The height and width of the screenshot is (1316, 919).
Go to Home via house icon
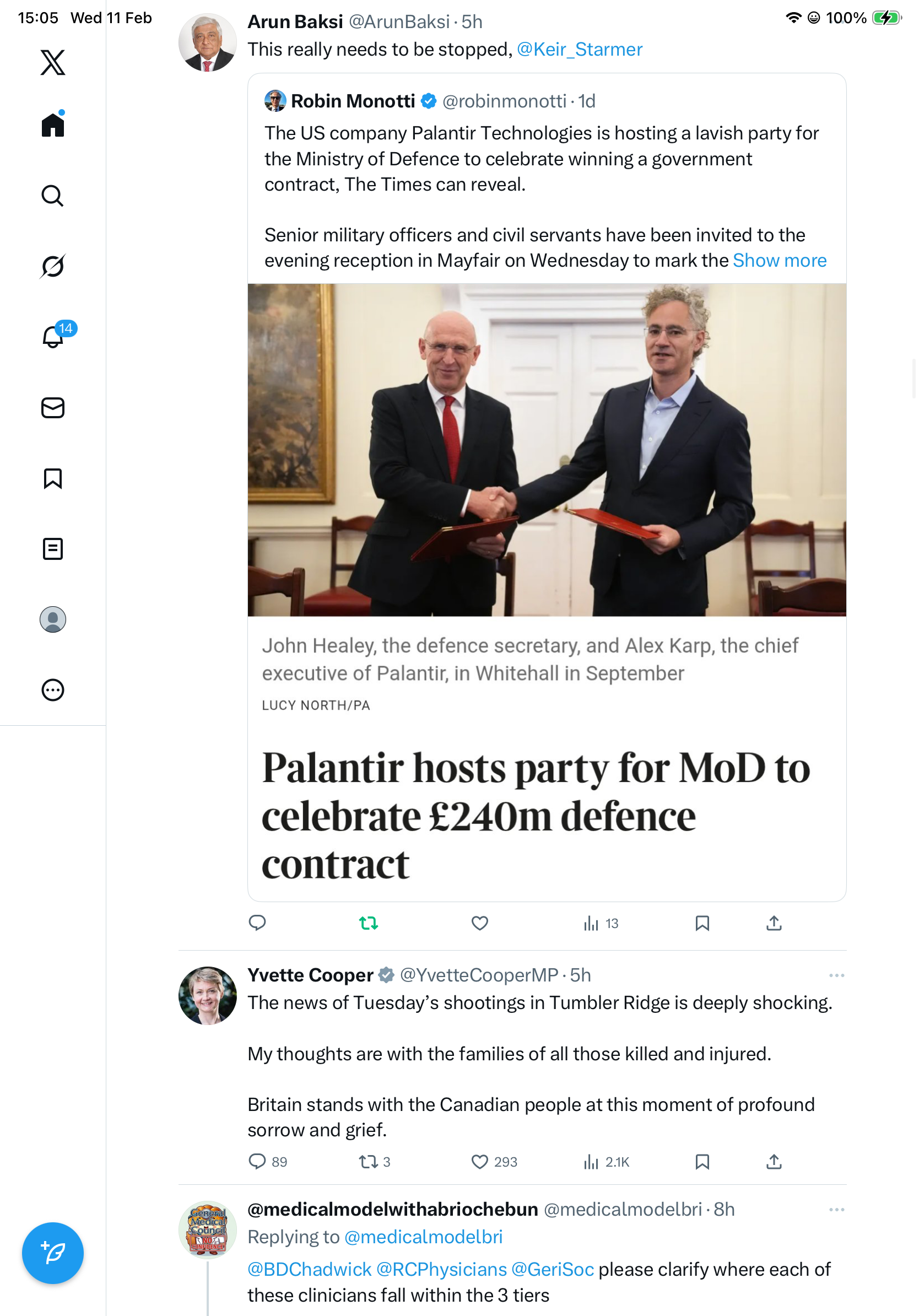53,125
